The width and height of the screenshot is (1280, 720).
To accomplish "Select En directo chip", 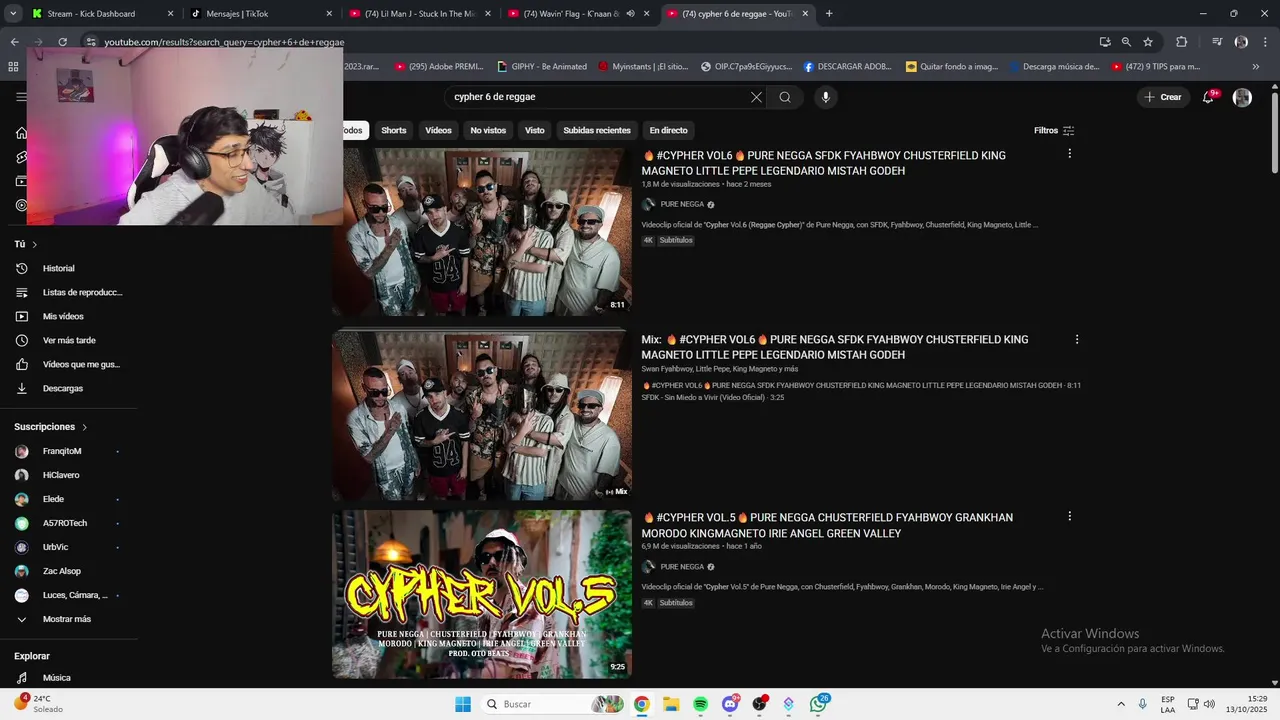I will tap(668, 130).
